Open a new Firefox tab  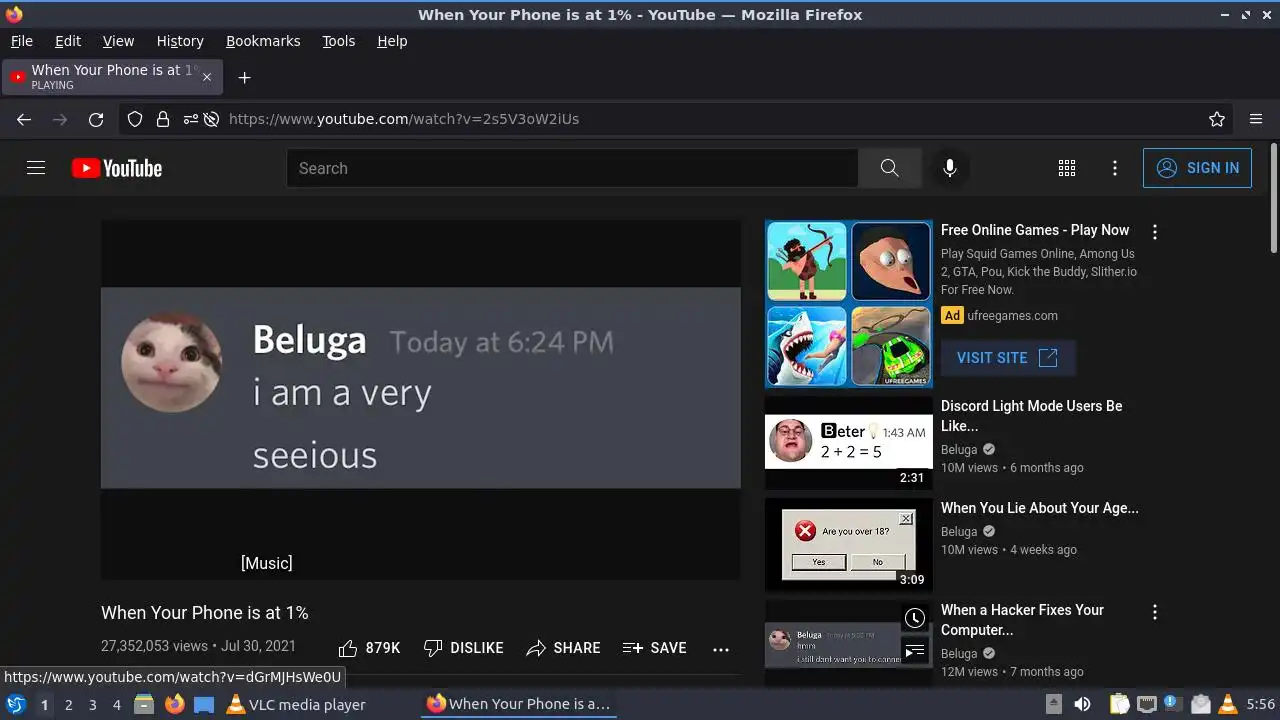pos(244,77)
